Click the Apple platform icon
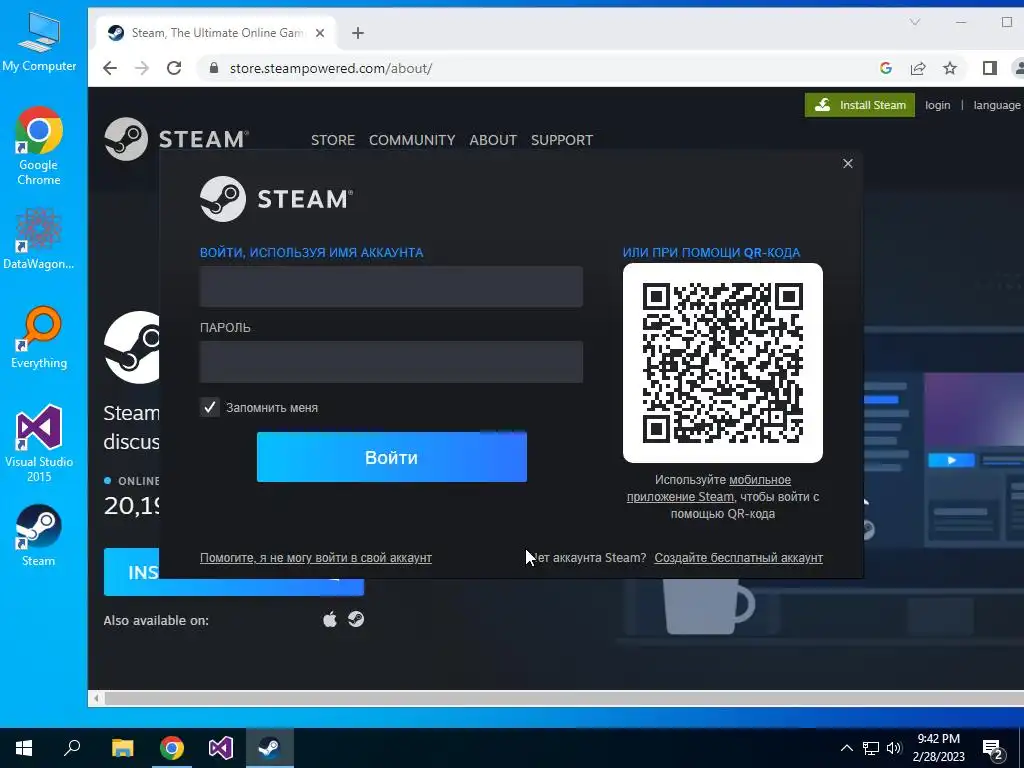This screenshot has width=1024, height=768. coord(330,619)
